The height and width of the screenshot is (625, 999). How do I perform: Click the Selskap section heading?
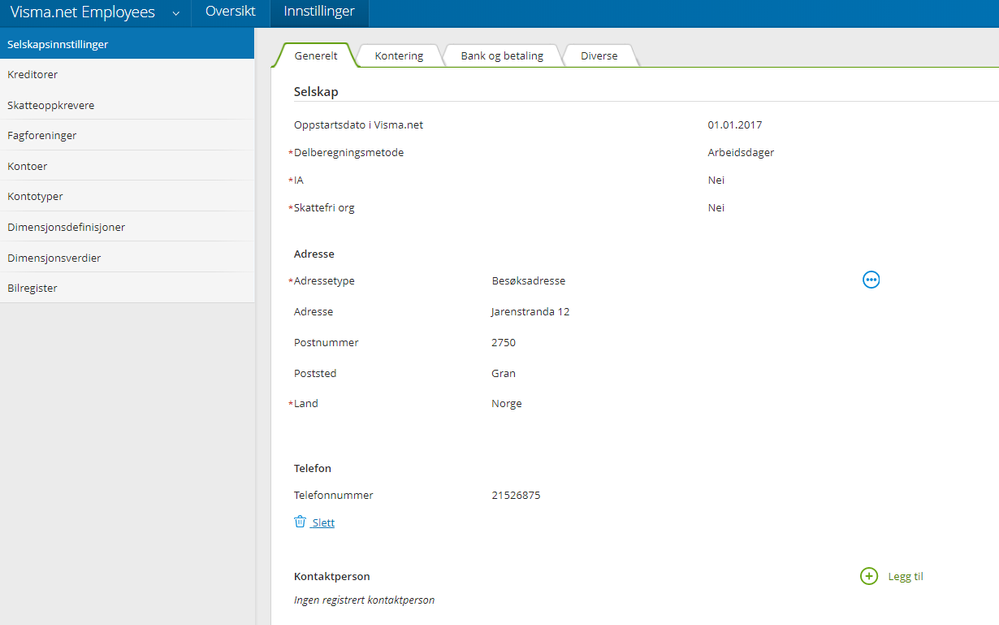[x=316, y=92]
